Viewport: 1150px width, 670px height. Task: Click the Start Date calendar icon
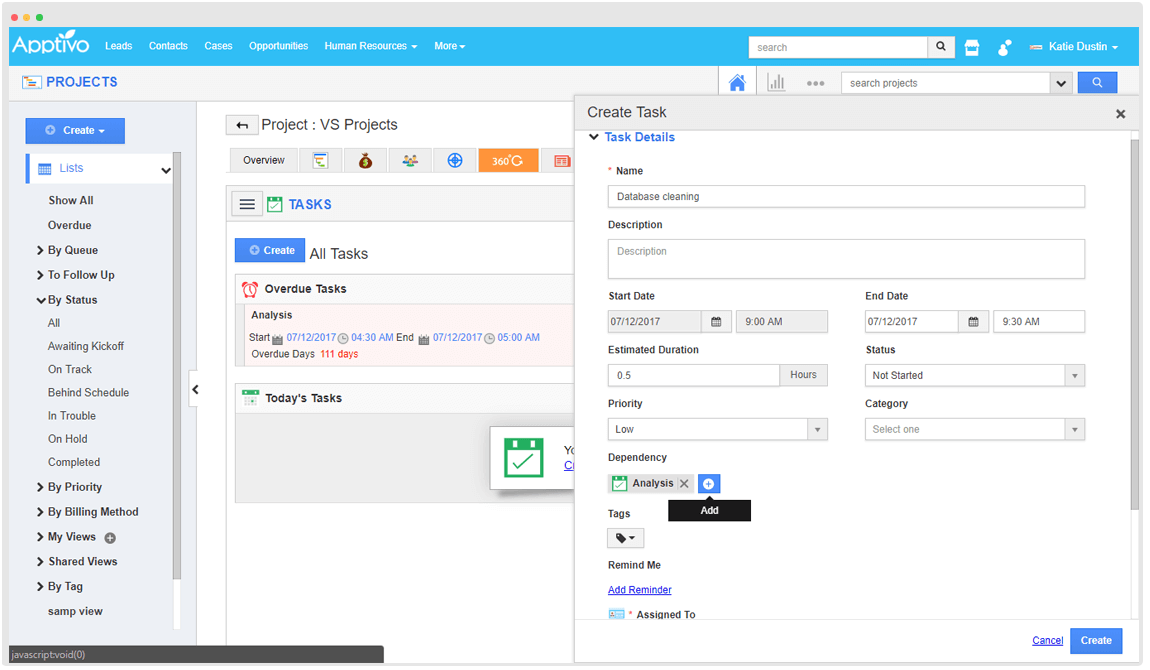(x=716, y=322)
